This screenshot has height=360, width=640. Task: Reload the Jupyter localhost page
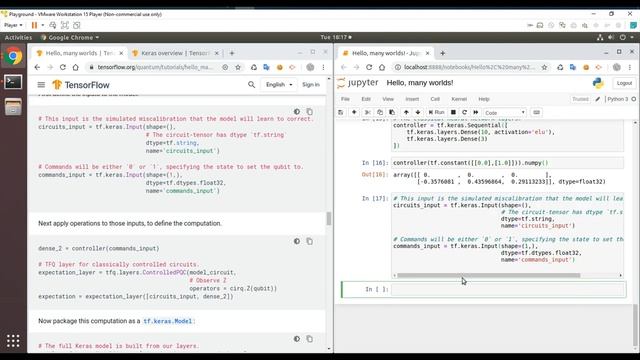pyautogui.click(x=369, y=67)
